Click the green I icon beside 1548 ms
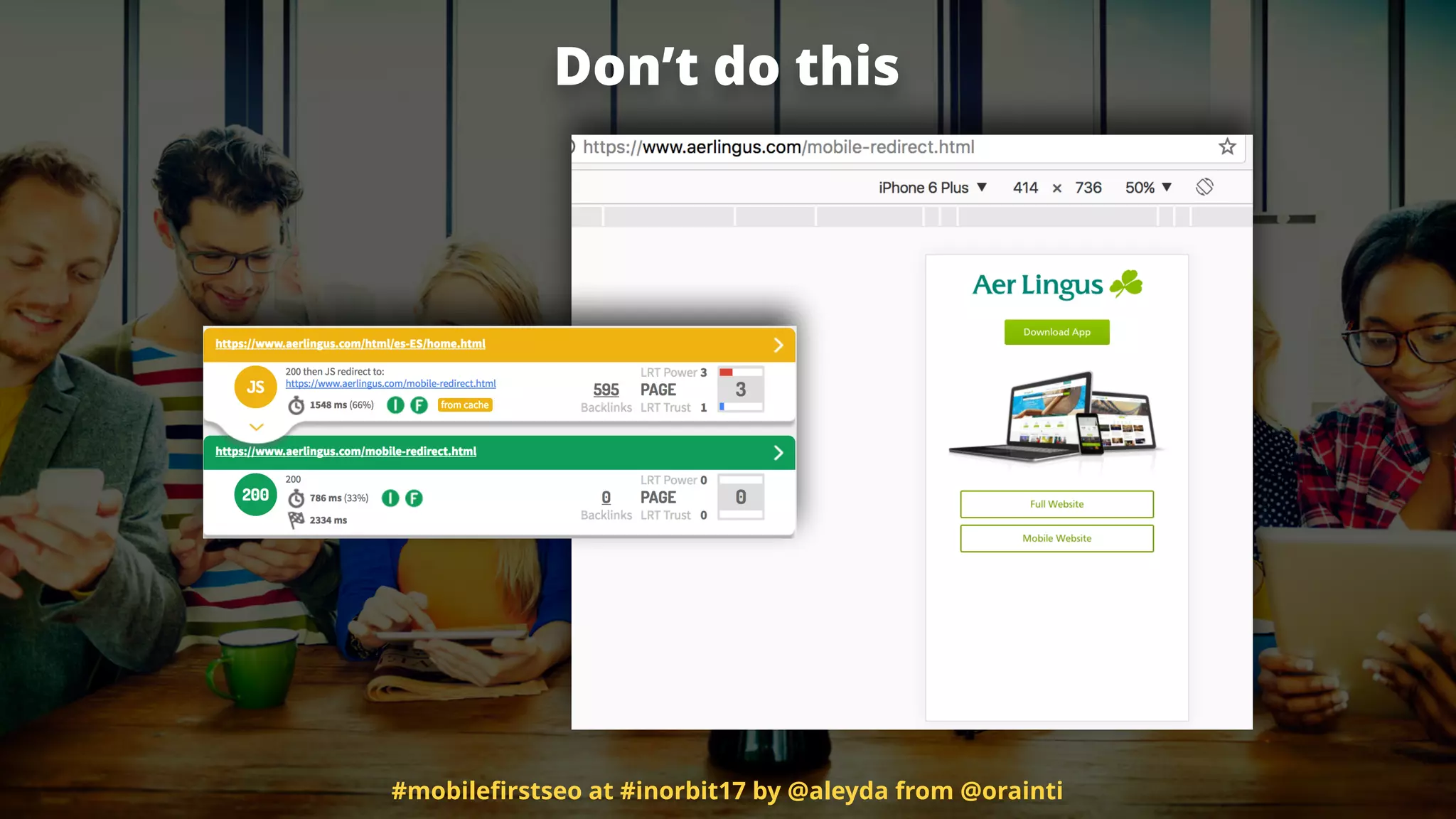 coord(395,405)
